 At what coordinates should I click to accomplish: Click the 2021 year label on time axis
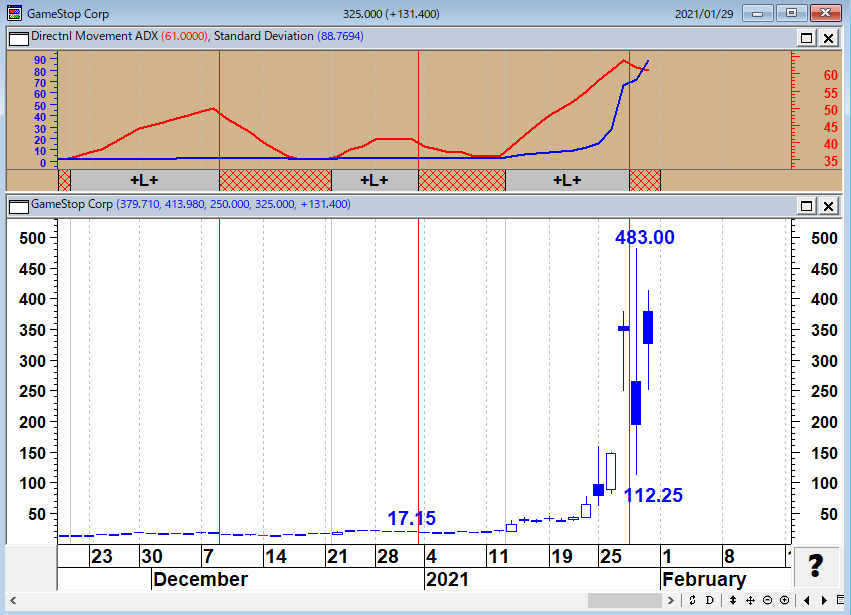tap(447, 579)
